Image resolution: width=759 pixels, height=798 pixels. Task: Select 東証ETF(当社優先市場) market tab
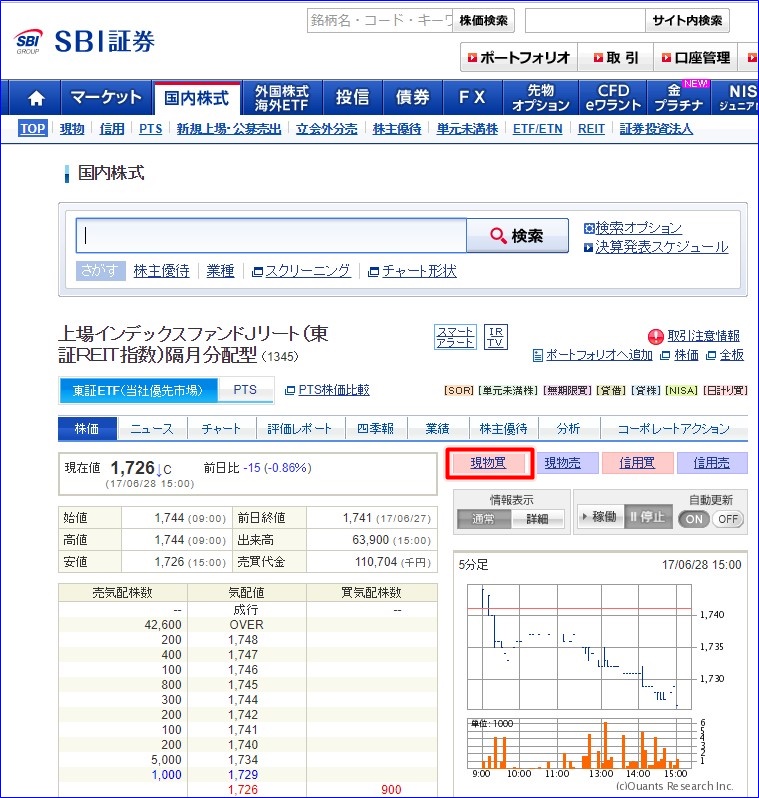(138, 390)
